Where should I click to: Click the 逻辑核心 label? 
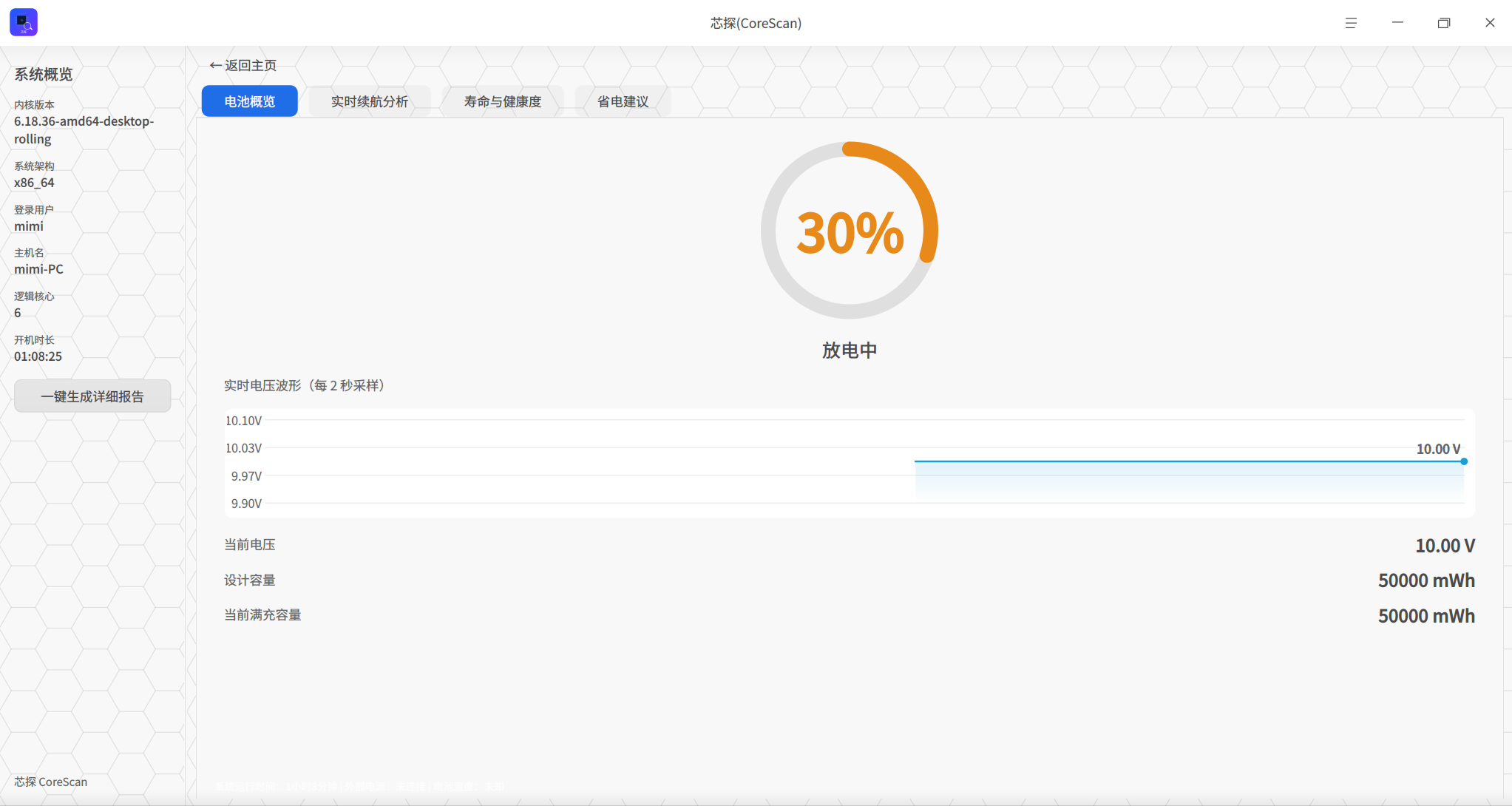click(34, 297)
